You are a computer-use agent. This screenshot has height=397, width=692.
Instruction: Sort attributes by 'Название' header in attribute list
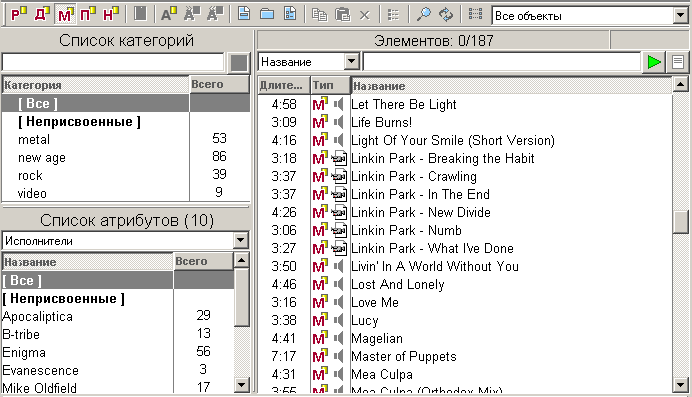[x=88, y=262]
